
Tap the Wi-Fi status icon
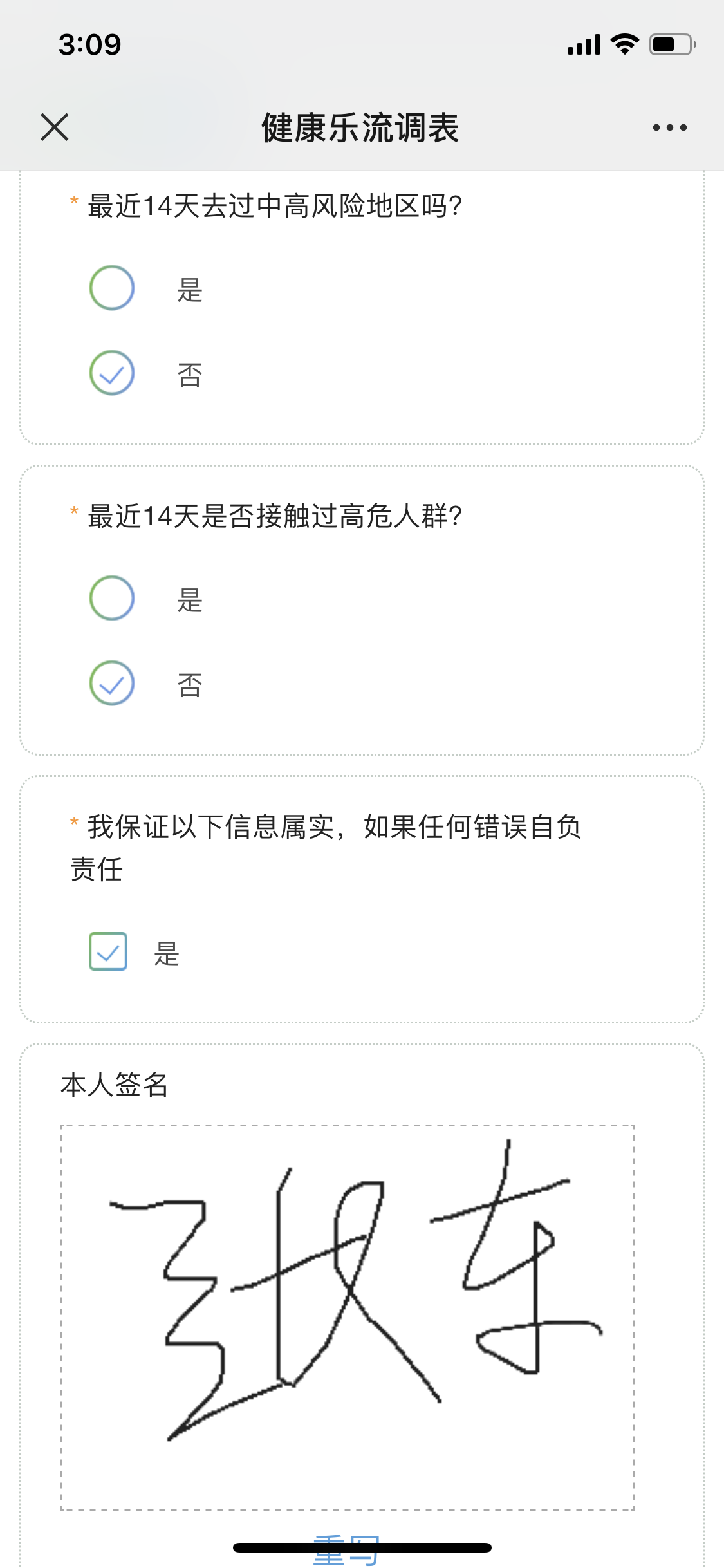click(x=624, y=44)
